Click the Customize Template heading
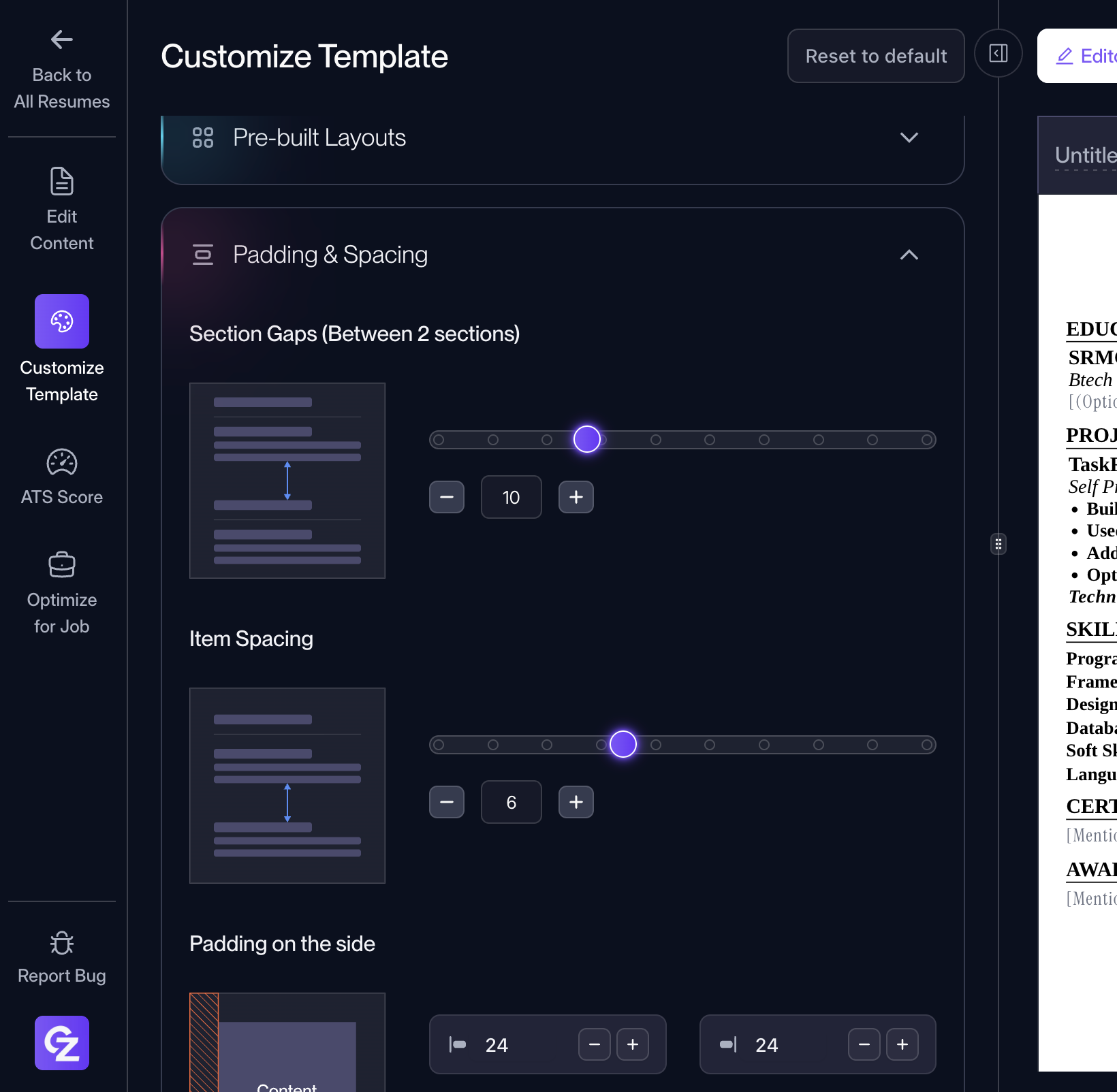Viewport: 1117px width, 1092px height. [x=304, y=56]
